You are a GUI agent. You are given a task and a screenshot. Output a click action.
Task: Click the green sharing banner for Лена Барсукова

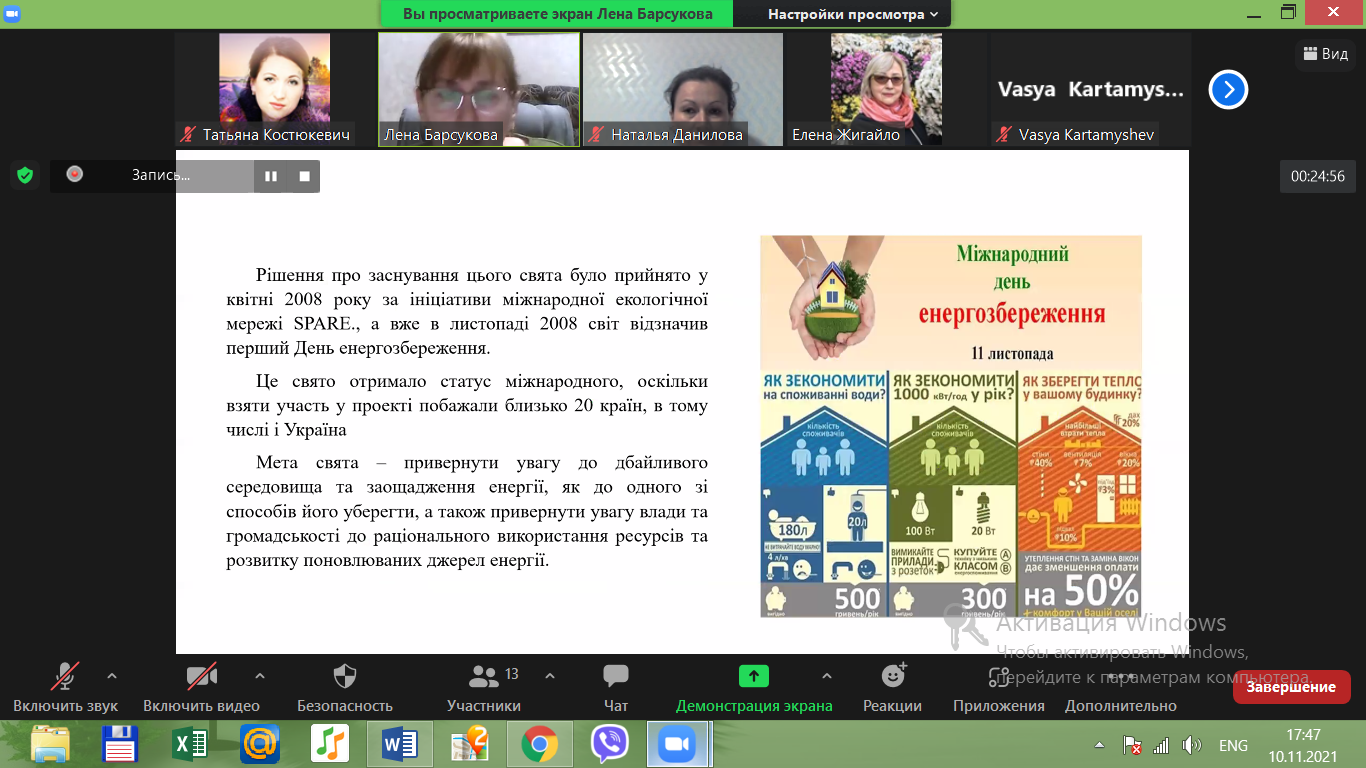pyautogui.click(x=557, y=14)
